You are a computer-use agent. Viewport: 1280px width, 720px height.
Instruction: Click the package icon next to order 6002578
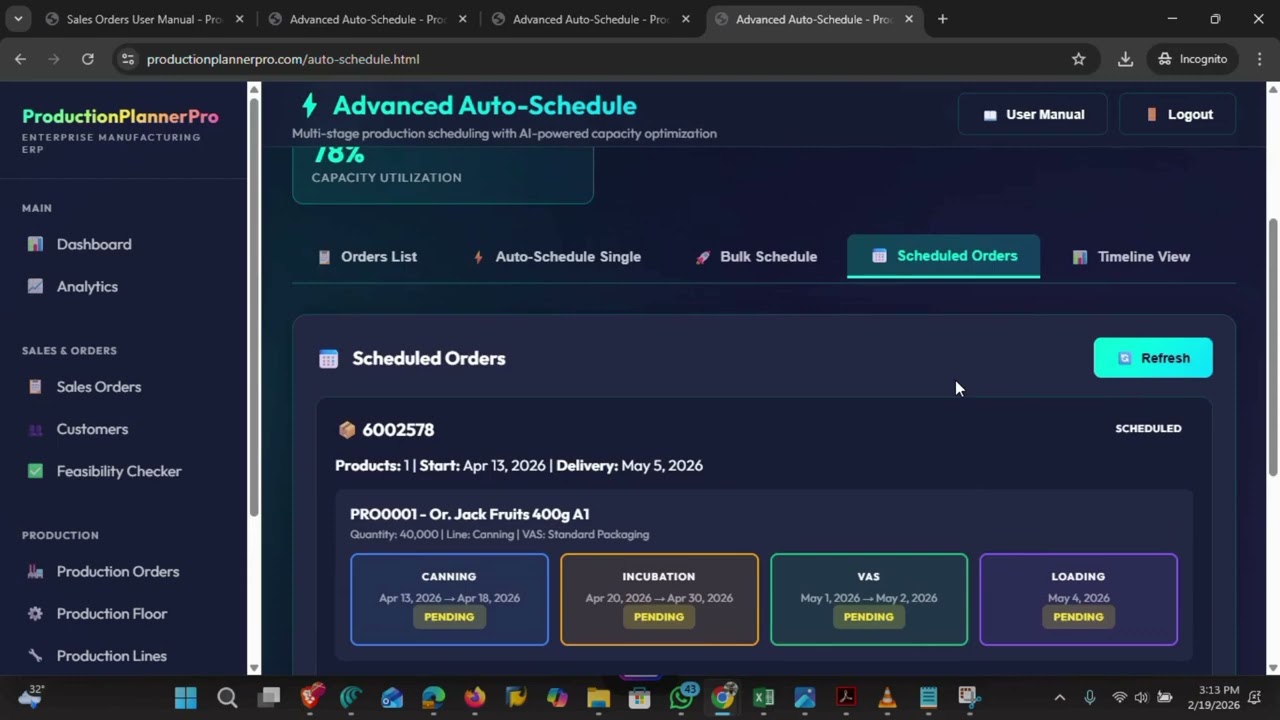347,430
